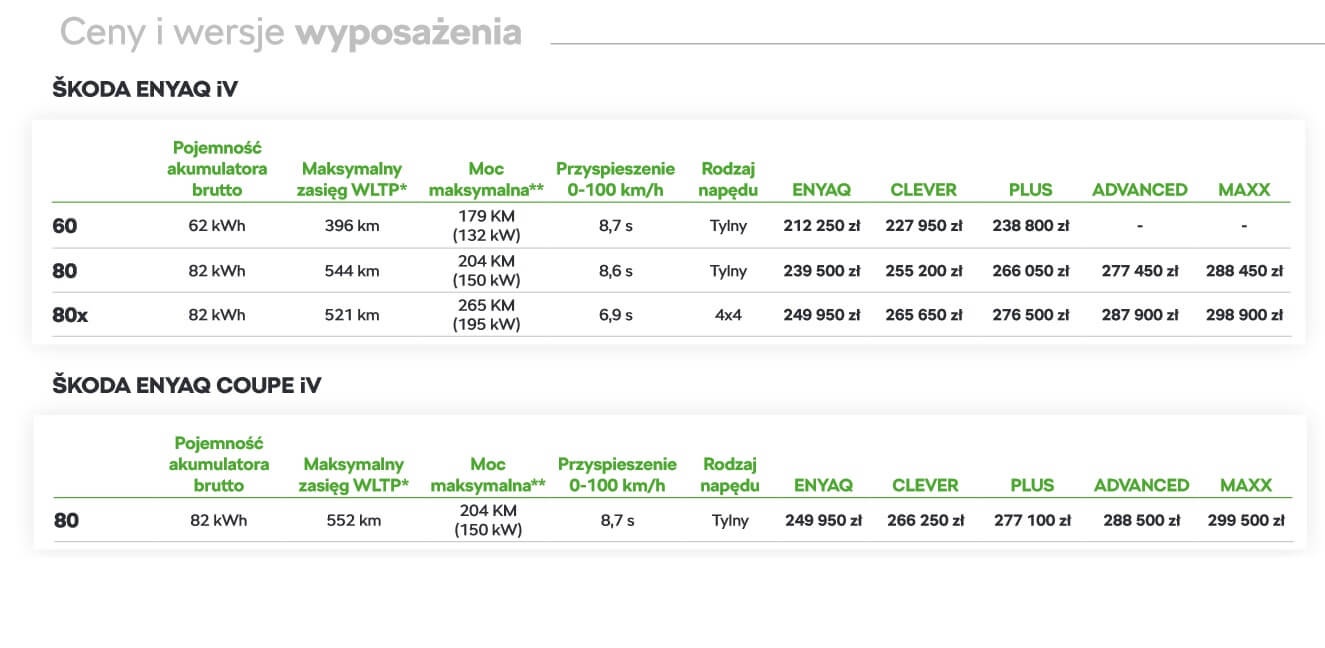Click ENYAQ iV 'Przyspieszenie 0-100 km/h' header
1325x648 pixels.
[616, 179]
